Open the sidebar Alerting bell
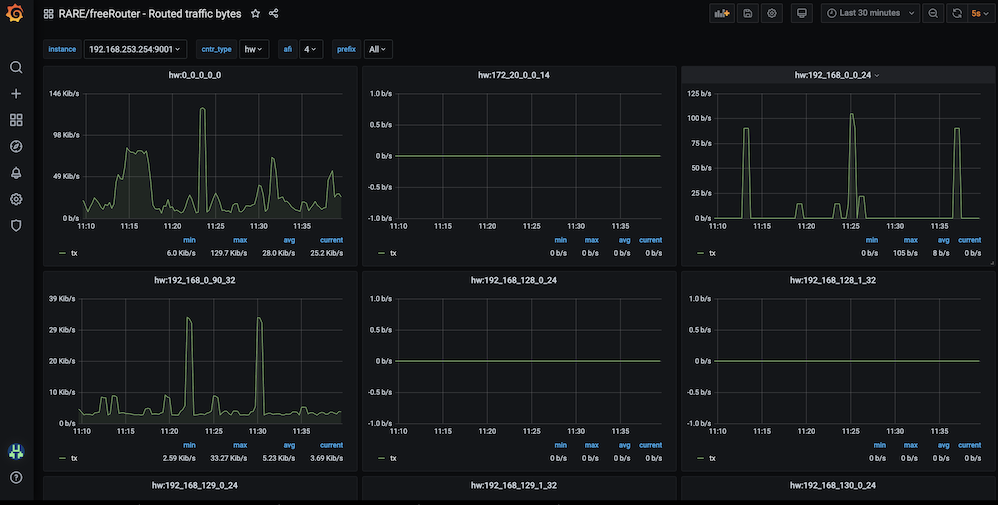The height and width of the screenshot is (505, 998). coord(17,173)
